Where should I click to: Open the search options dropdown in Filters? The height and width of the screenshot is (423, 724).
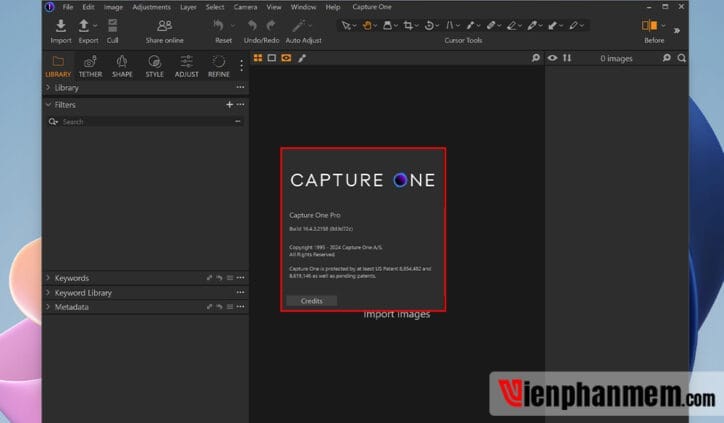[x=53, y=121]
